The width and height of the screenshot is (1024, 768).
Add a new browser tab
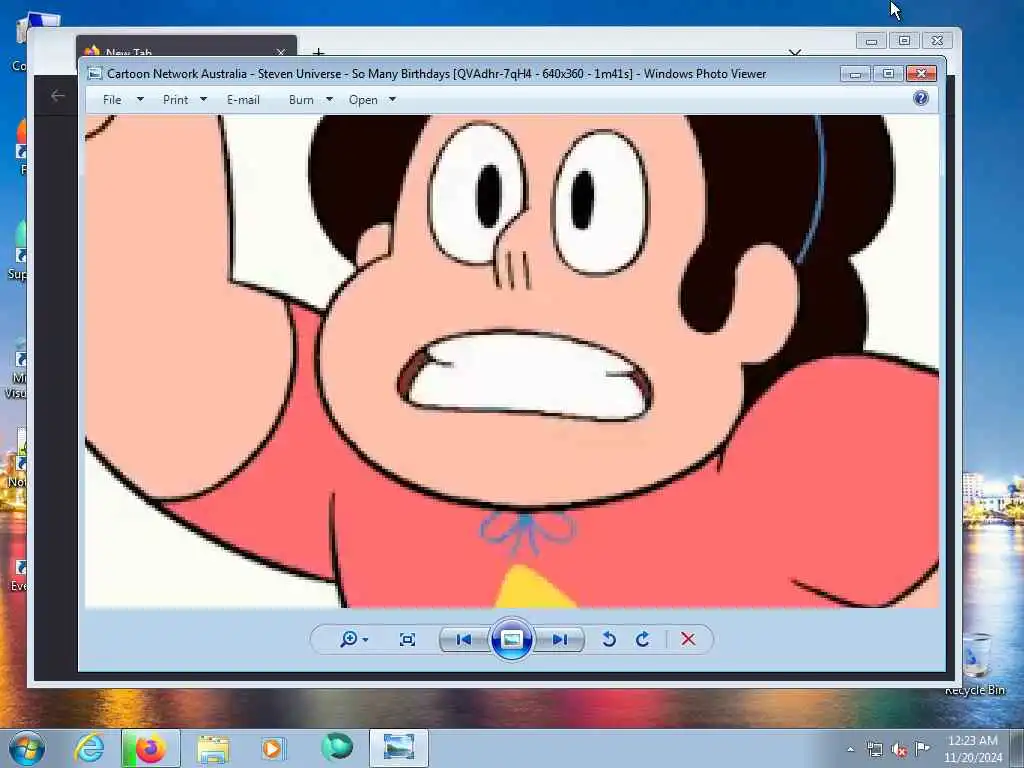[319, 52]
